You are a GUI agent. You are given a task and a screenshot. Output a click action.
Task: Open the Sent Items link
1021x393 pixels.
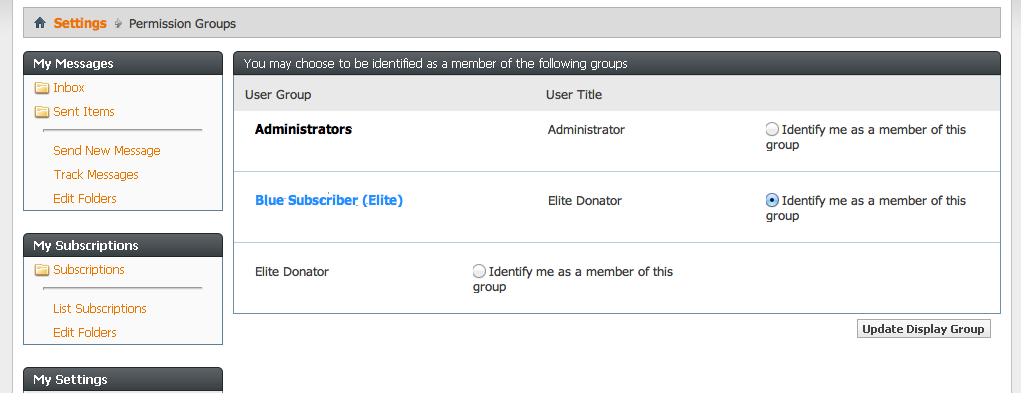(x=84, y=112)
